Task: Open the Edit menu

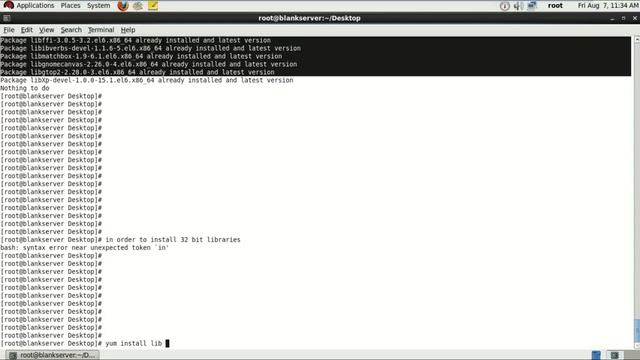Action: coord(27,30)
